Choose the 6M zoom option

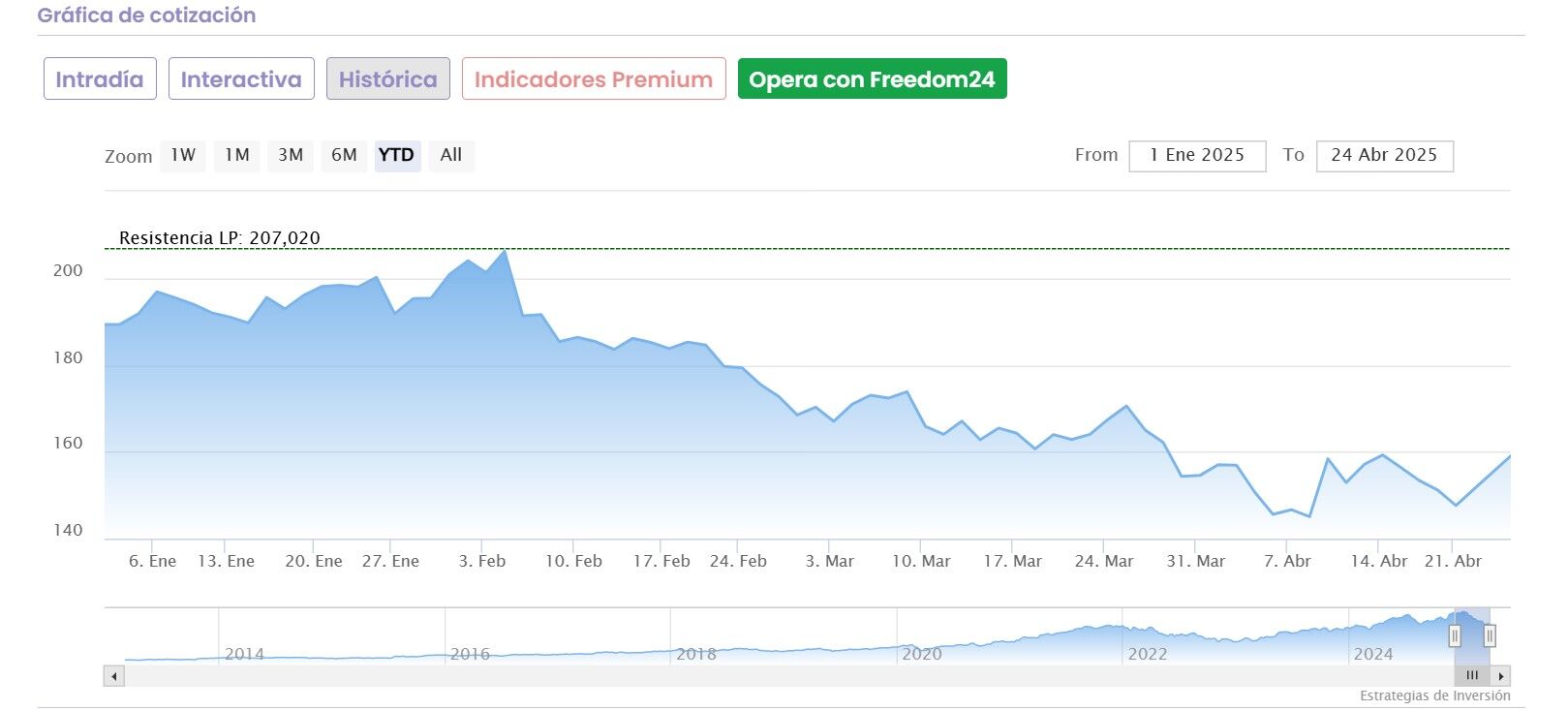tap(344, 155)
